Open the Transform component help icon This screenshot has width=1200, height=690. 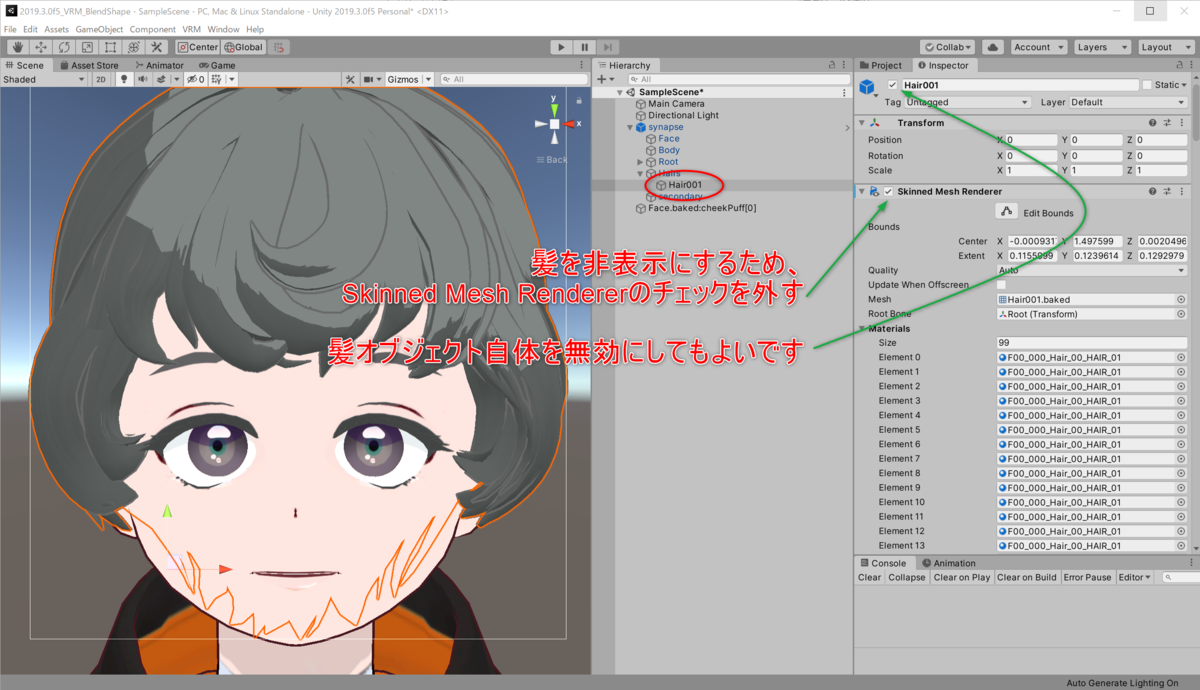[x=1152, y=123]
